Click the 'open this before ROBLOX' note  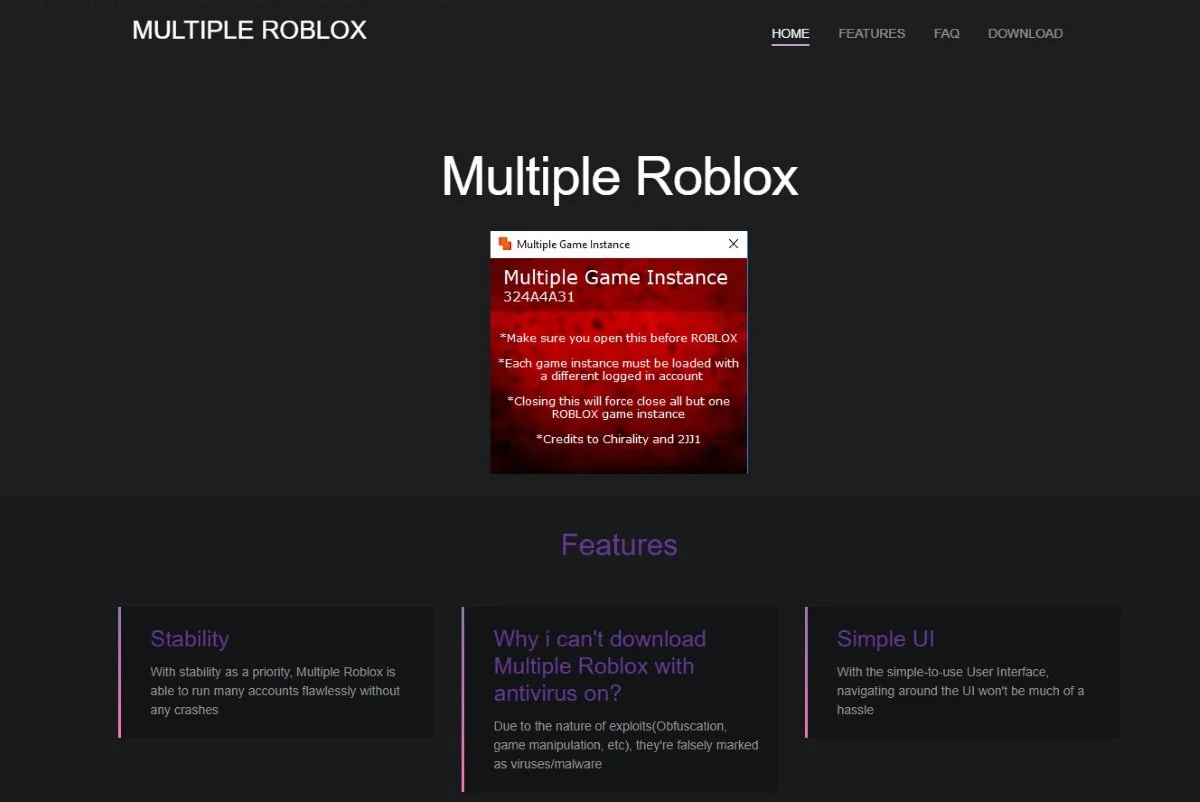[x=619, y=338]
